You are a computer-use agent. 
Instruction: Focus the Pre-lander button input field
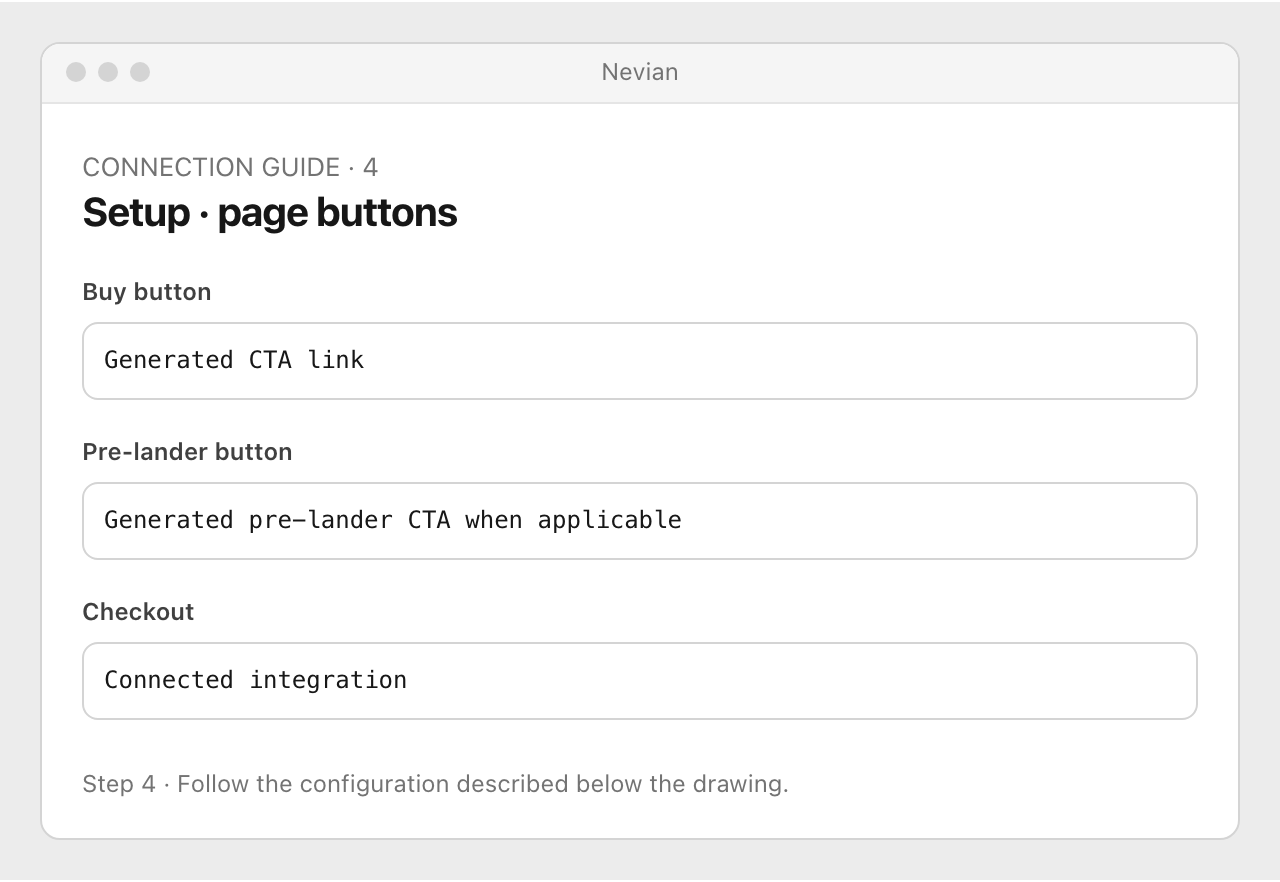pos(640,521)
